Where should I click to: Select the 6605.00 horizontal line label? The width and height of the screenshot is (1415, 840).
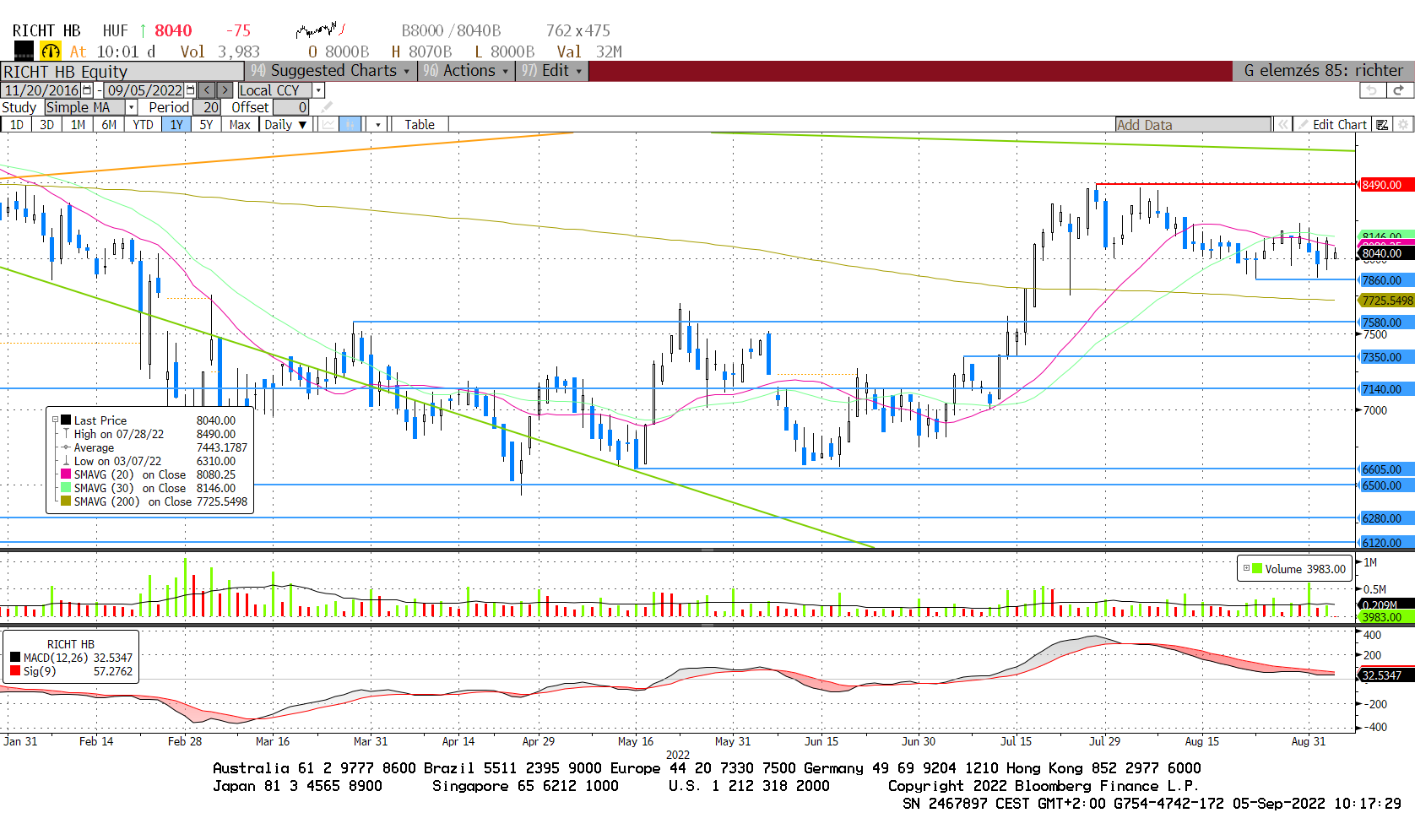click(1385, 469)
